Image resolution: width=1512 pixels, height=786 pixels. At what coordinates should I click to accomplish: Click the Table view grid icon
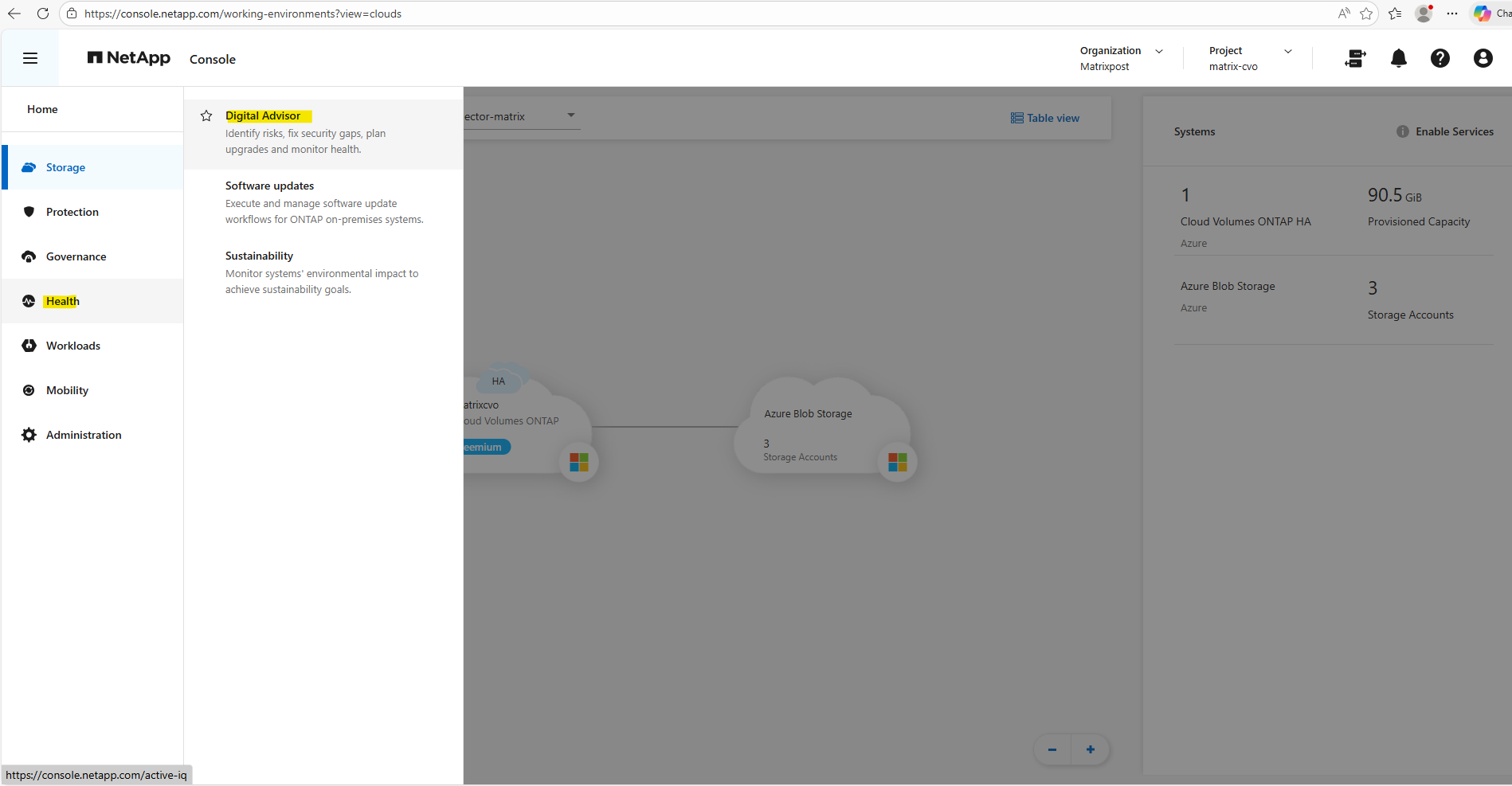point(1017,118)
